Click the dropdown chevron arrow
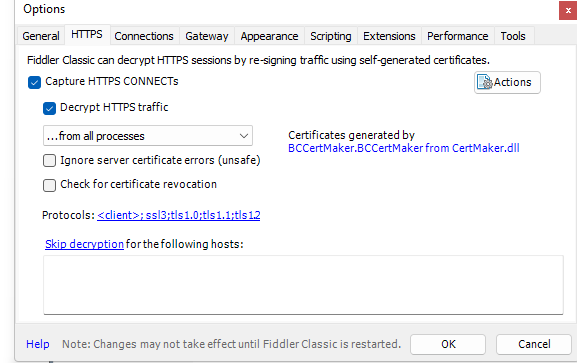The height and width of the screenshot is (363, 577). tap(244, 136)
